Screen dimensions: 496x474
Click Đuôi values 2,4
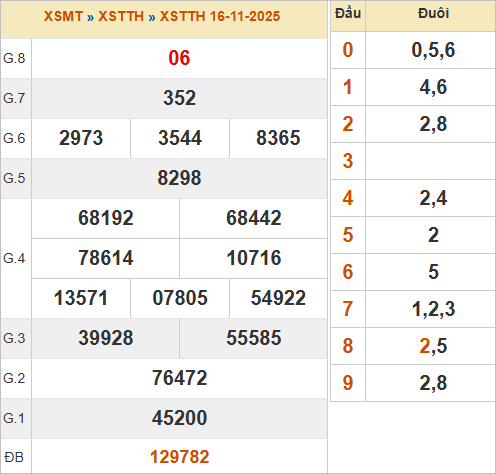[433, 198]
